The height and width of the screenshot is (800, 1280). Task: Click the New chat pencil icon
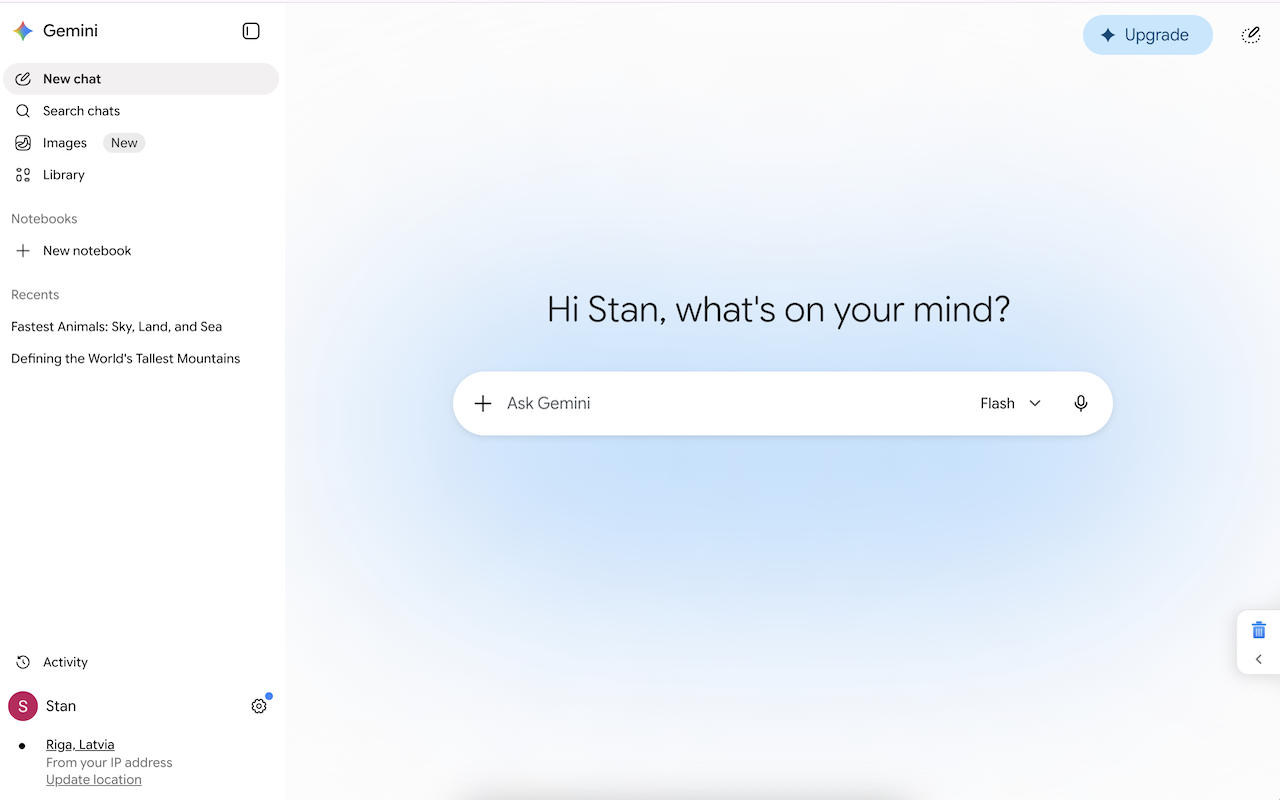click(23, 79)
